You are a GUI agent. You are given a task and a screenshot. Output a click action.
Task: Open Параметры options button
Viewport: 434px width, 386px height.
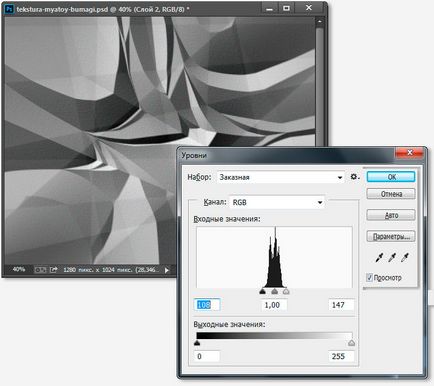[x=391, y=236]
